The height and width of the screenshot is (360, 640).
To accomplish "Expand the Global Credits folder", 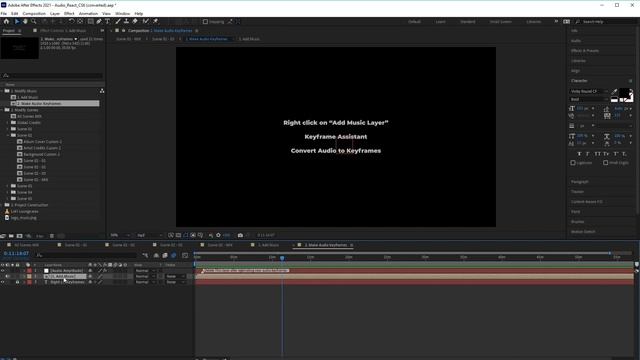I will (x=7, y=122).
